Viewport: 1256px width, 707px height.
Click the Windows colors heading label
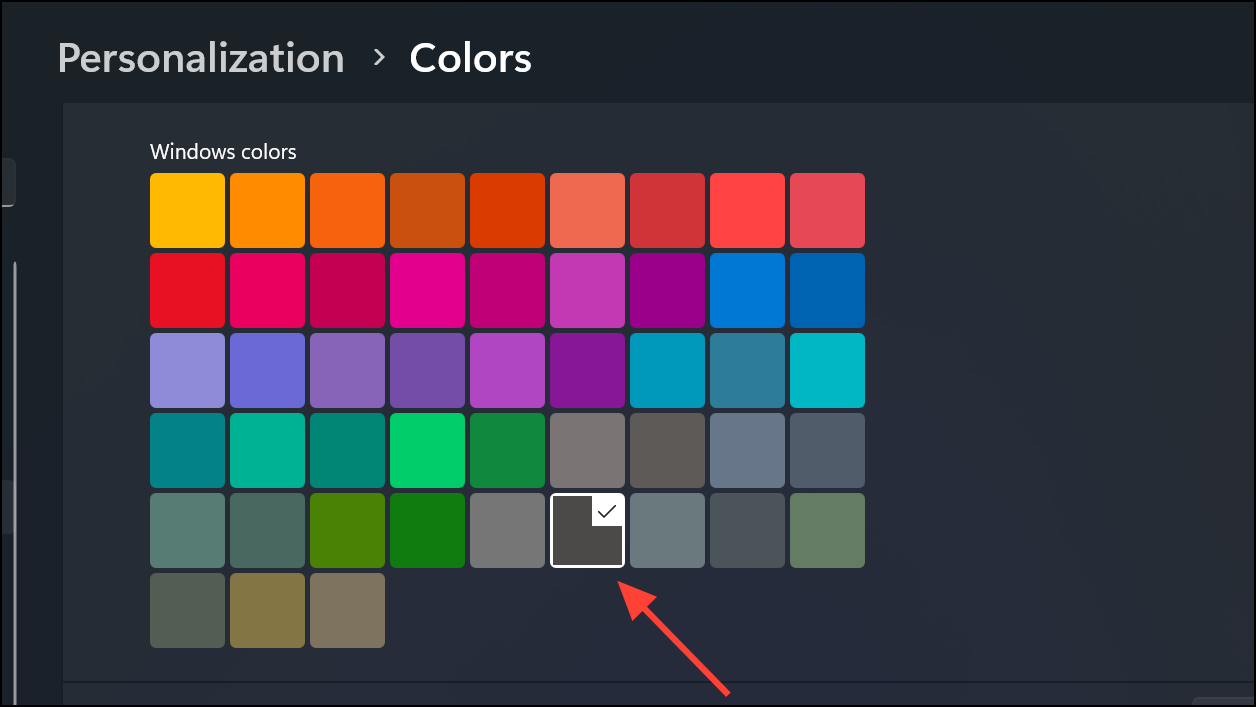tap(223, 152)
